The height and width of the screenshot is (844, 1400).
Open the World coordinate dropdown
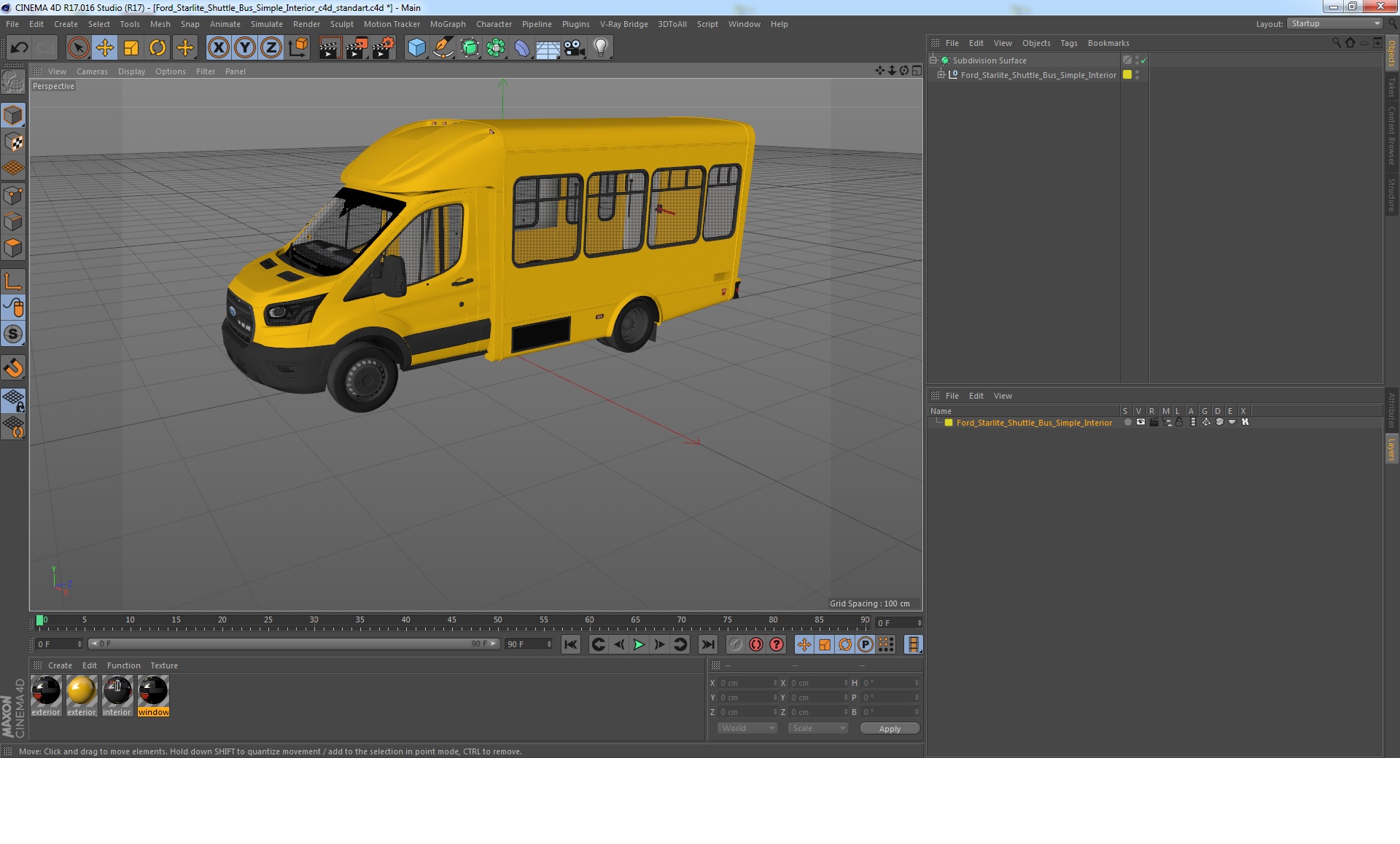(747, 728)
